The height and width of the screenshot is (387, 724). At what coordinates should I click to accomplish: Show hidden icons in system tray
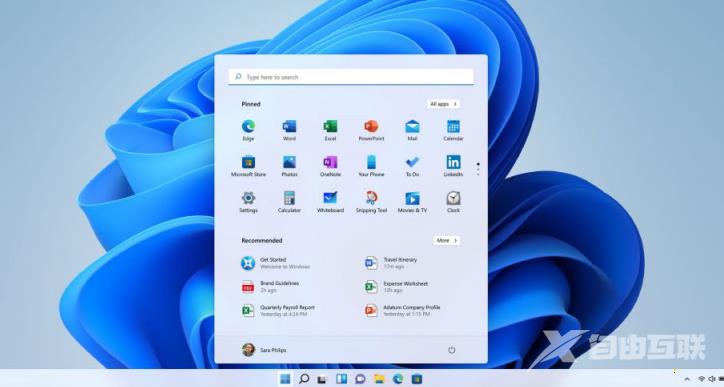pyautogui.click(x=687, y=379)
